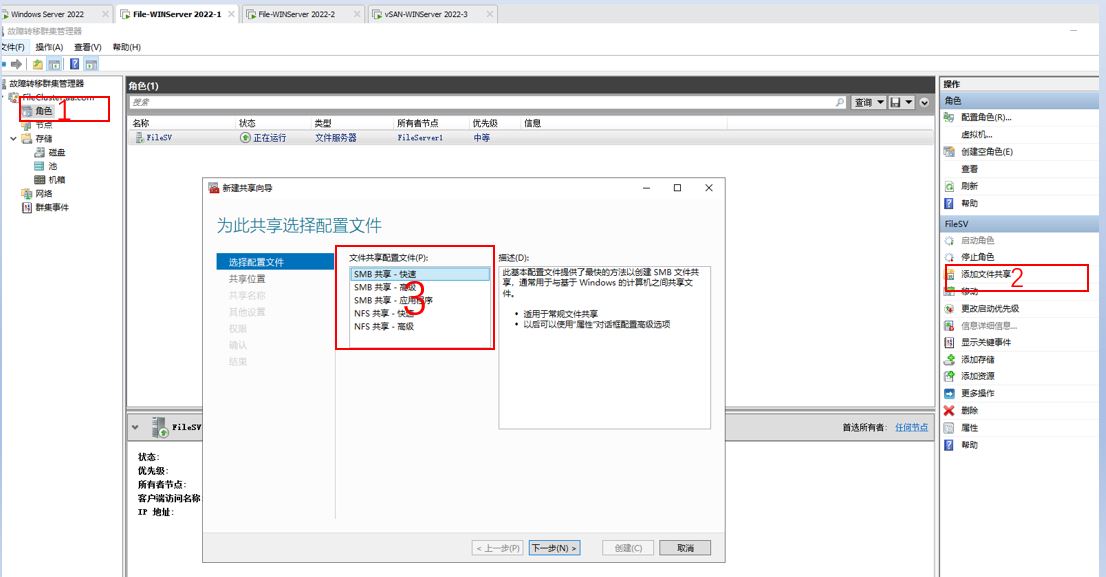Click the blue Help icon on the toolbar

74,62
